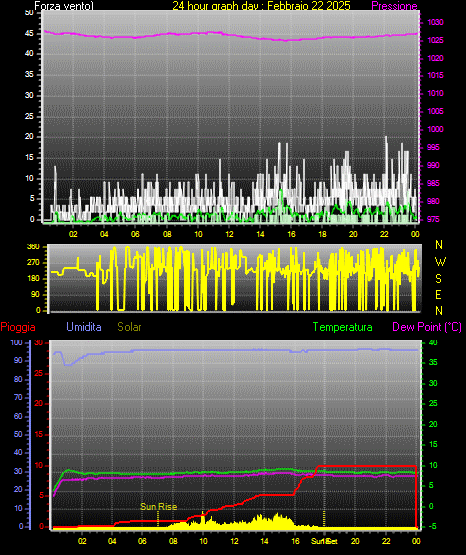The width and height of the screenshot is (466, 555).
Task: Click the red 25 rain axis value
Action: (39, 373)
